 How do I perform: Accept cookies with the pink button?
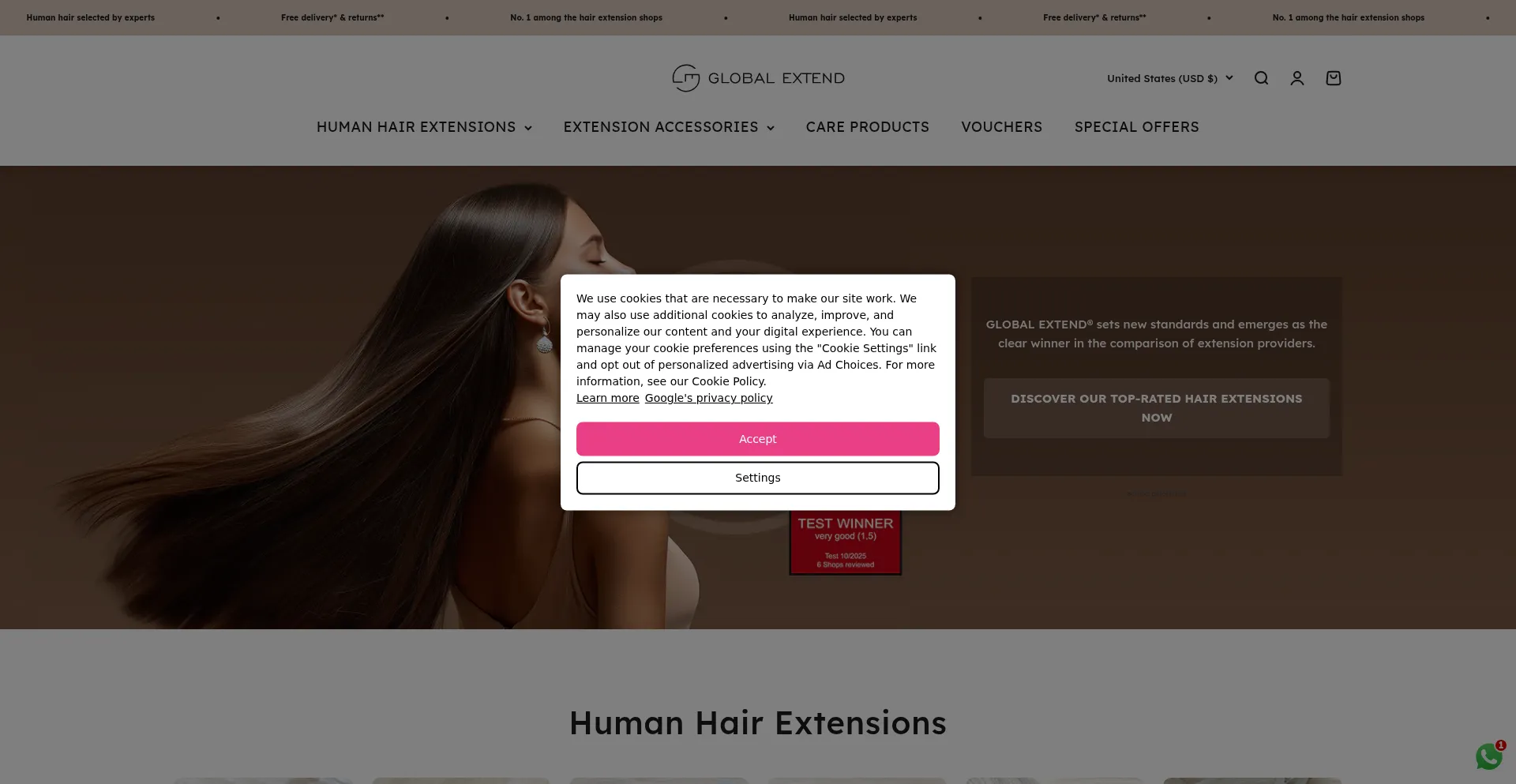758,439
